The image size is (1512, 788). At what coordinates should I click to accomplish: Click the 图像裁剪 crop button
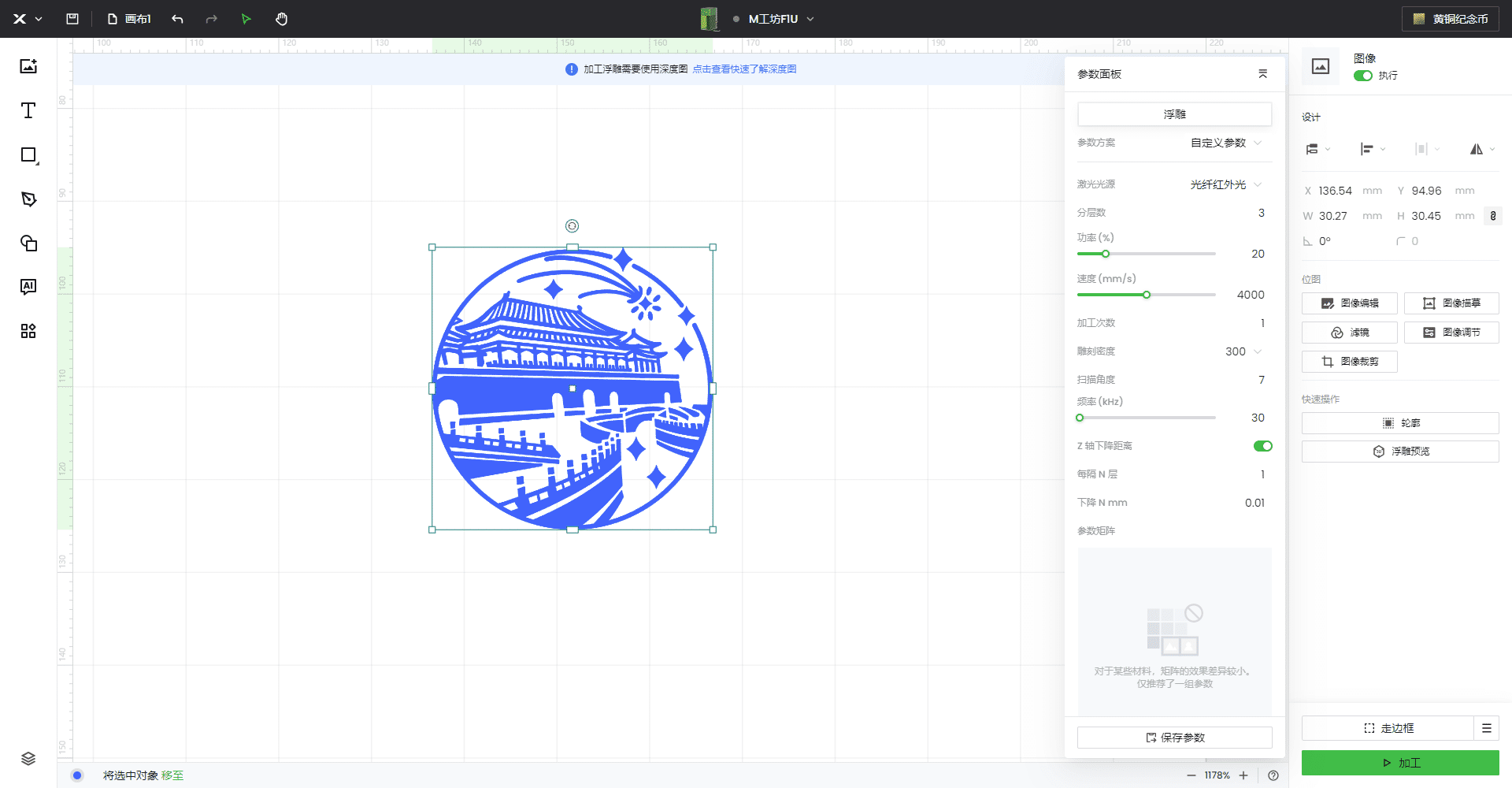tap(1349, 362)
